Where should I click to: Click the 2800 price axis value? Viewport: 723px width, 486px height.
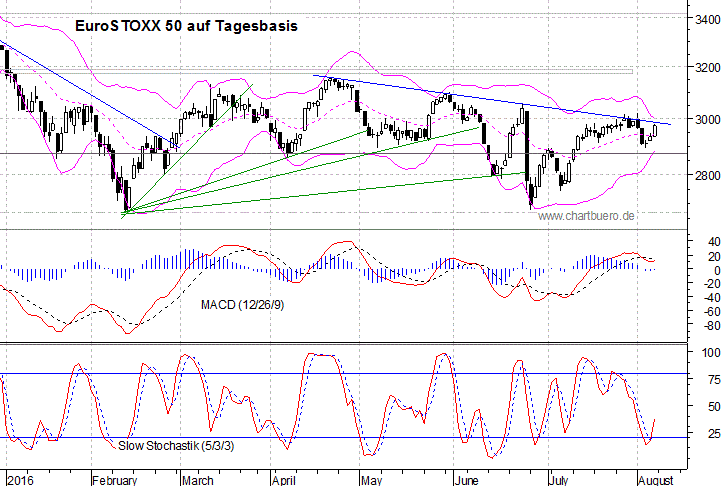pyautogui.click(x=708, y=175)
